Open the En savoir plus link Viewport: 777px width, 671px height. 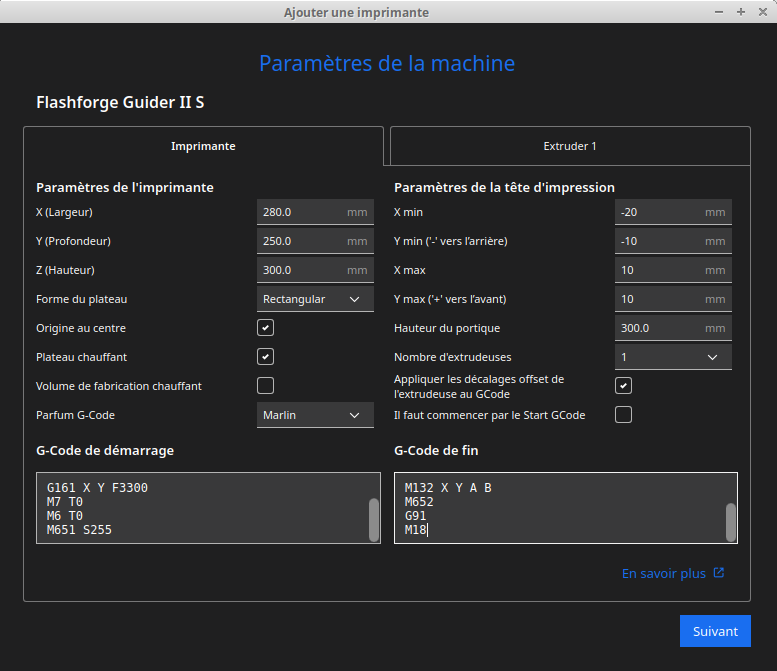pos(664,573)
